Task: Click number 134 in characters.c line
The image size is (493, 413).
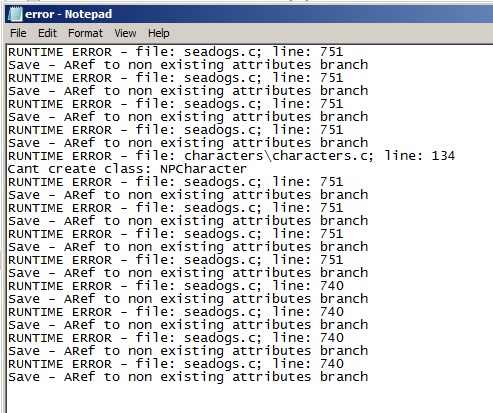Action: point(443,156)
